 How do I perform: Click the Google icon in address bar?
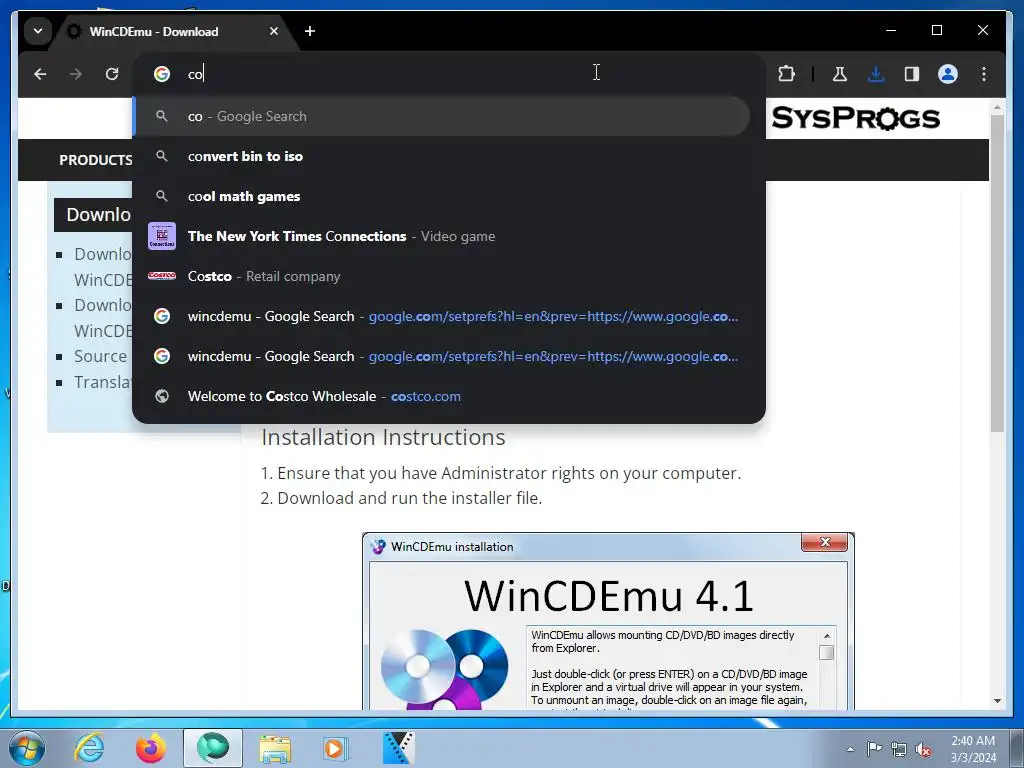tap(162, 74)
